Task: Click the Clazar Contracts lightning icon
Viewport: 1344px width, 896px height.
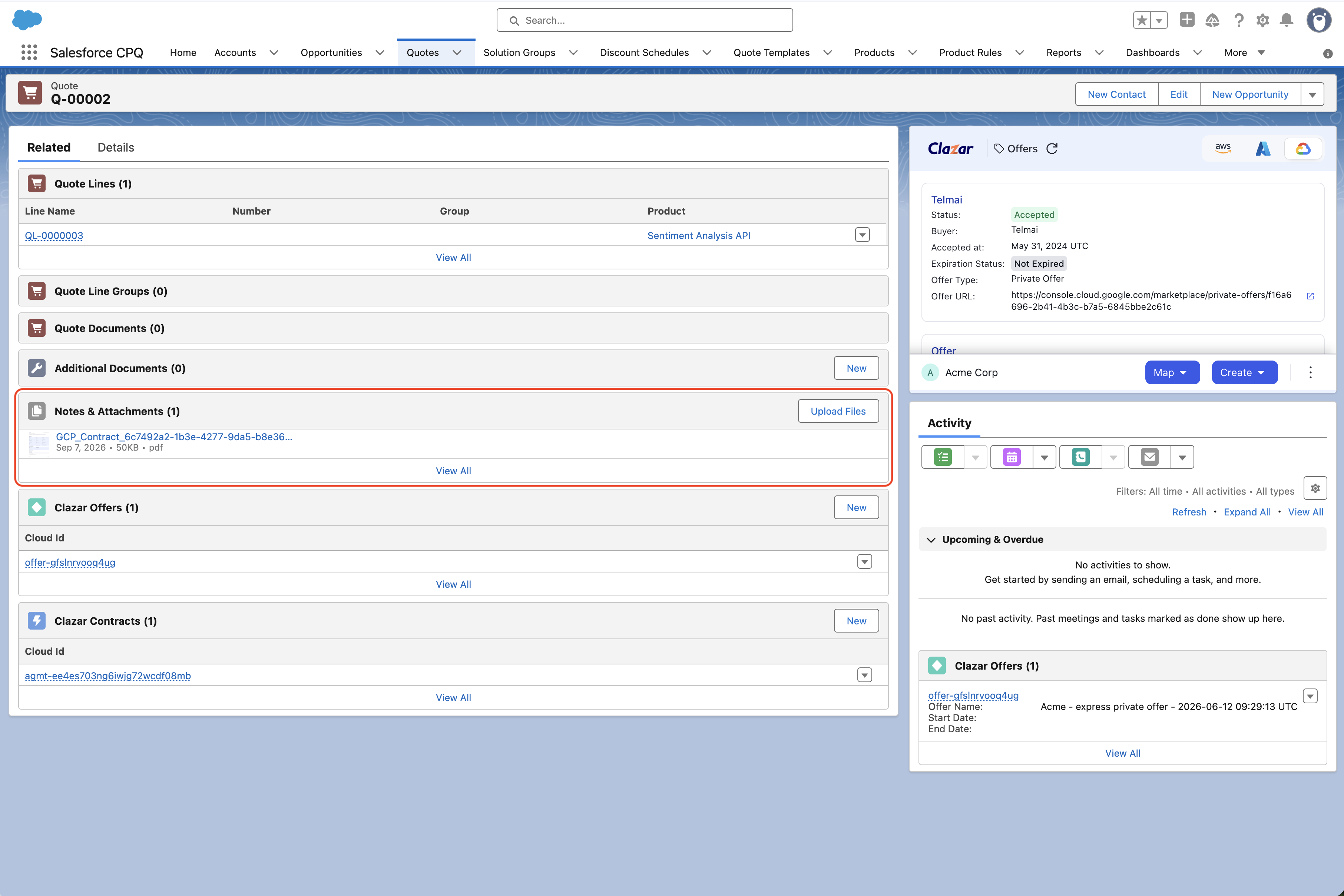Action: 37,621
